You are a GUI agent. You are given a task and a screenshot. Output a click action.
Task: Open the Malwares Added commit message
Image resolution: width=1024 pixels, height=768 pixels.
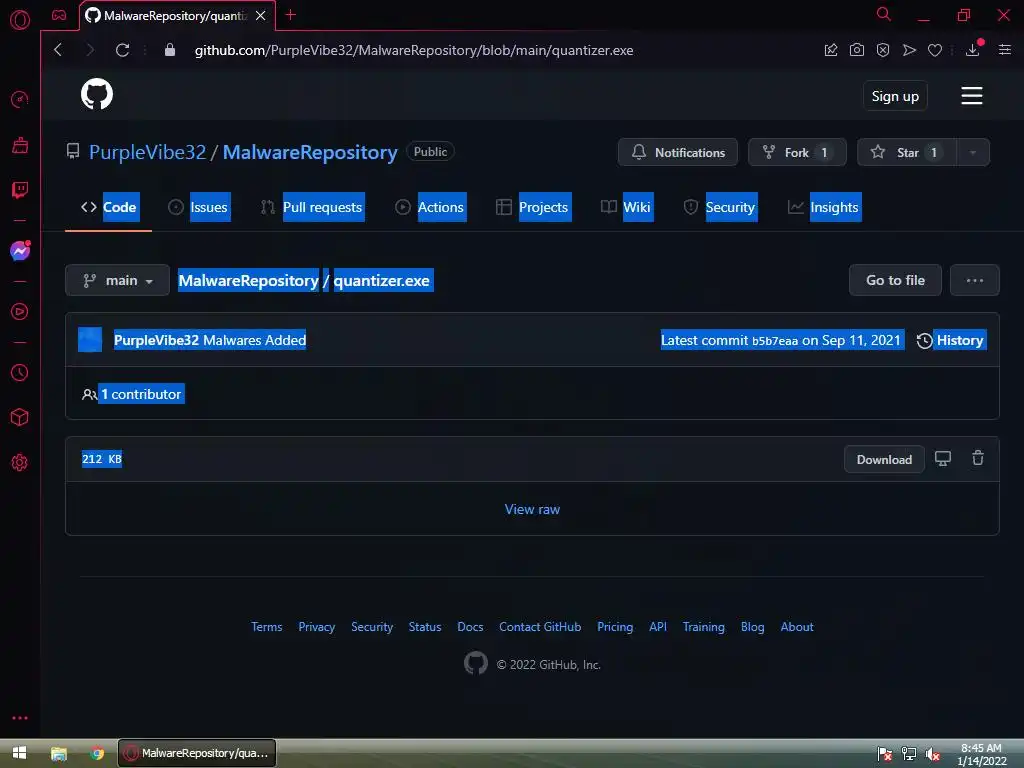(x=255, y=340)
